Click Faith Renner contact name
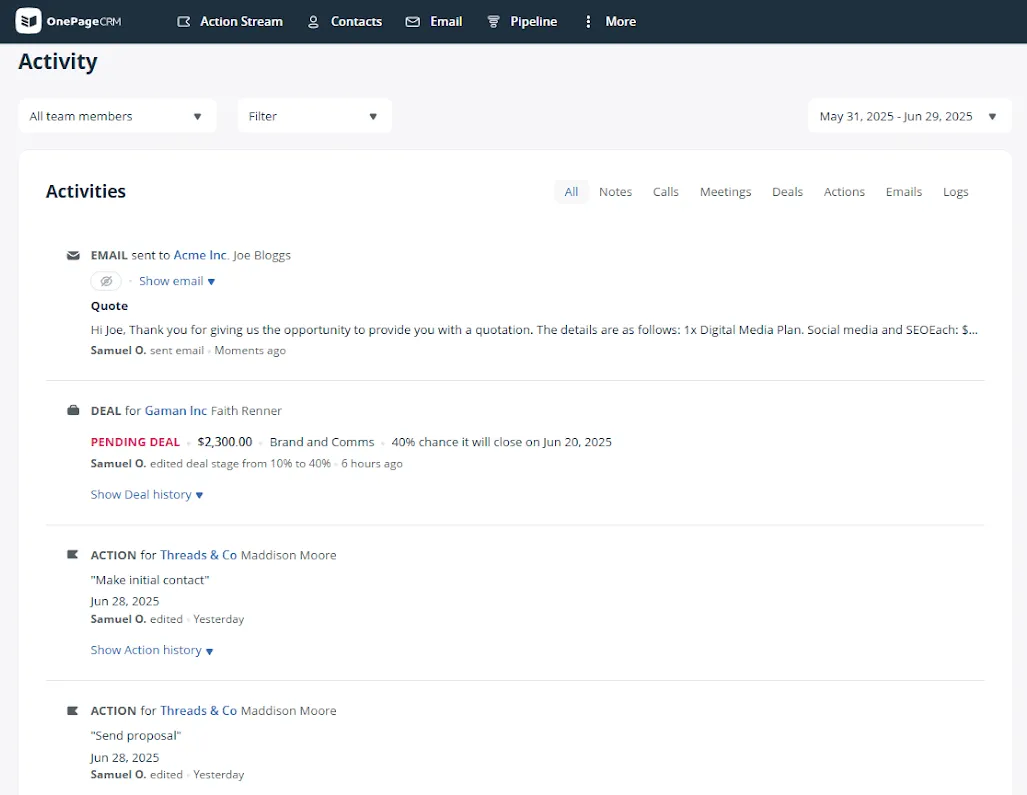1027x795 pixels. (x=246, y=411)
